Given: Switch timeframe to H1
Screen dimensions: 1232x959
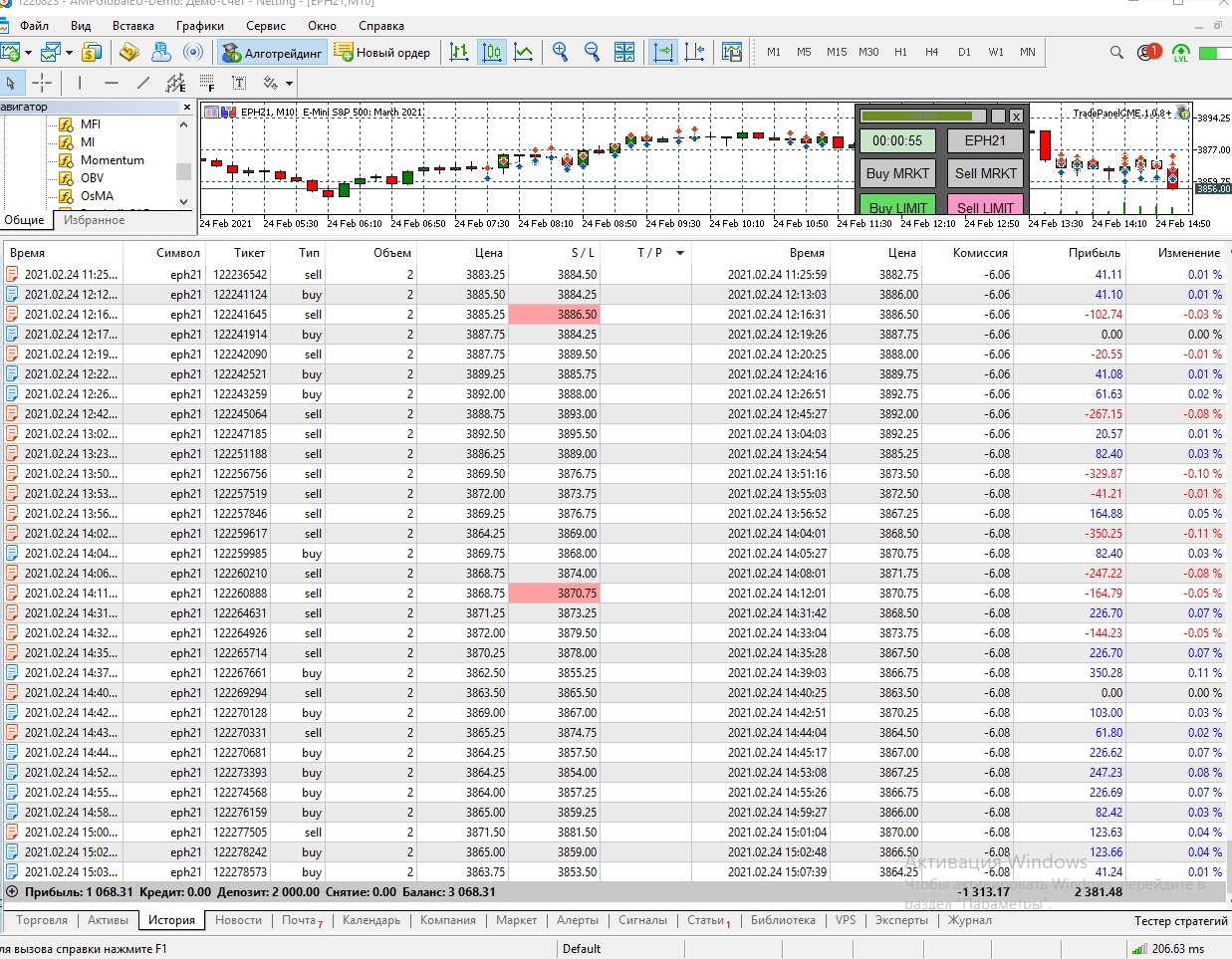Looking at the screenshot, I should pos(900,52).
